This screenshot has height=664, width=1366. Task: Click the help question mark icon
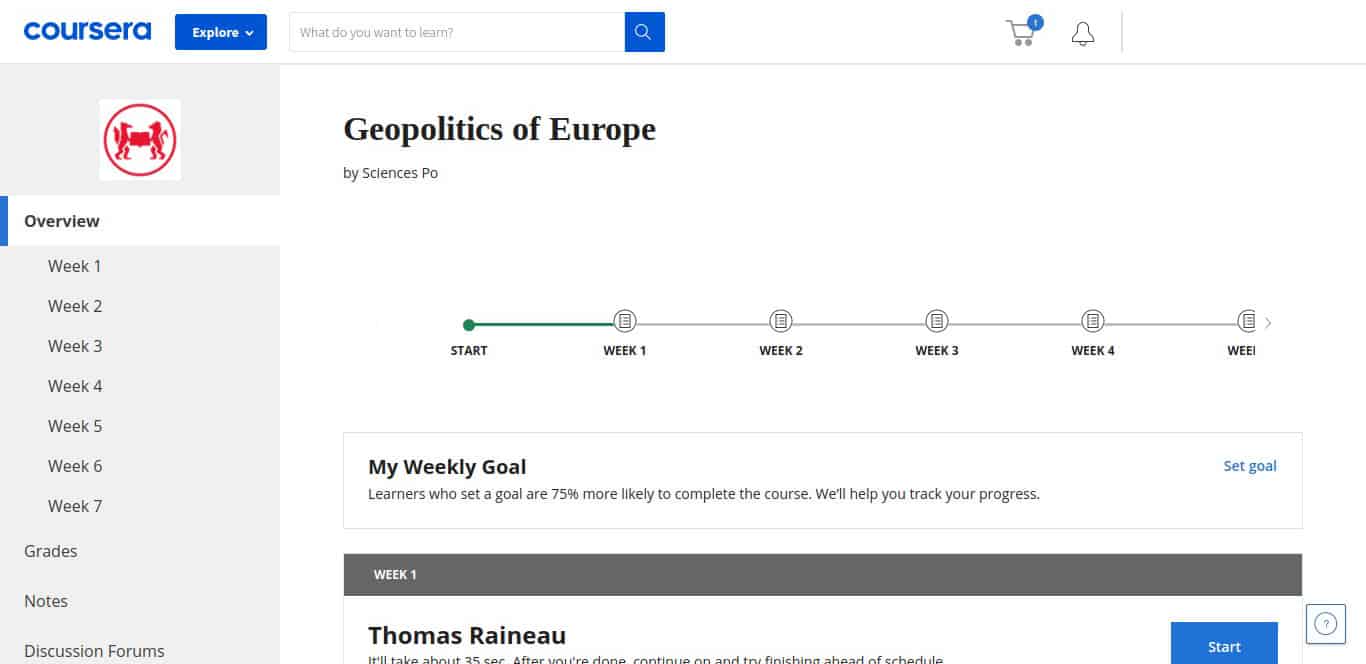[1325, 624]
